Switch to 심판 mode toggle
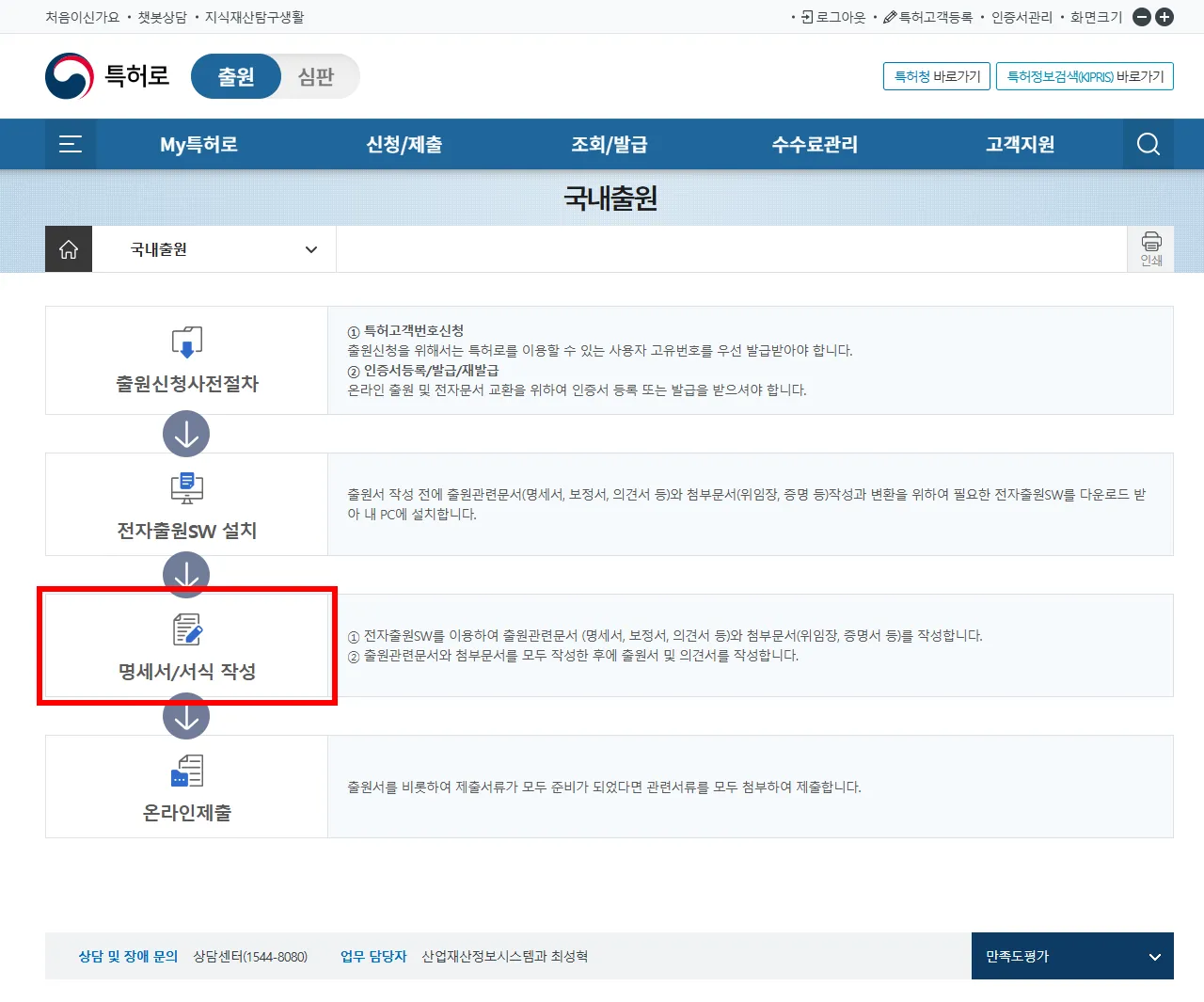 [316, 76]
